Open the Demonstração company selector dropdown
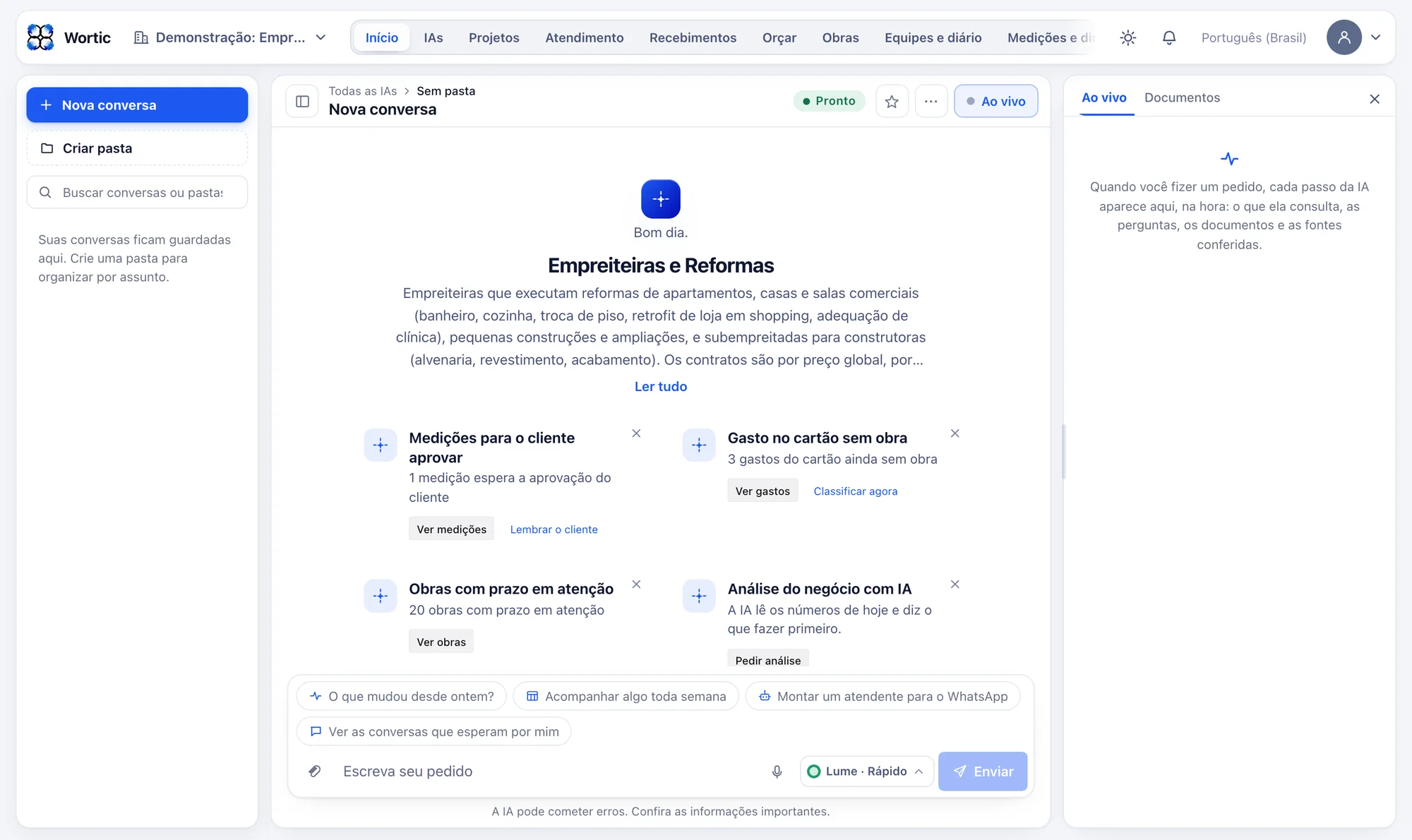 [230, 37]
